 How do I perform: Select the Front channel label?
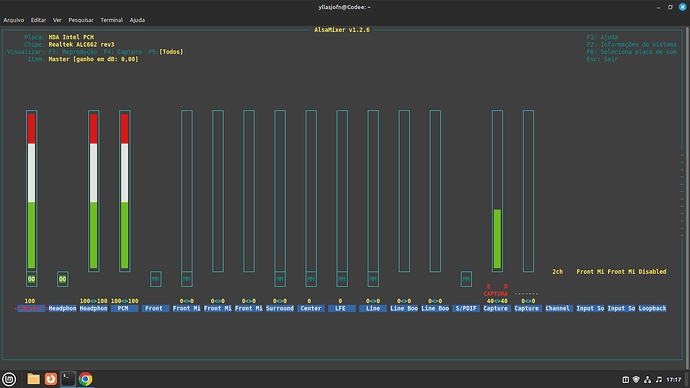click(155, 308)
